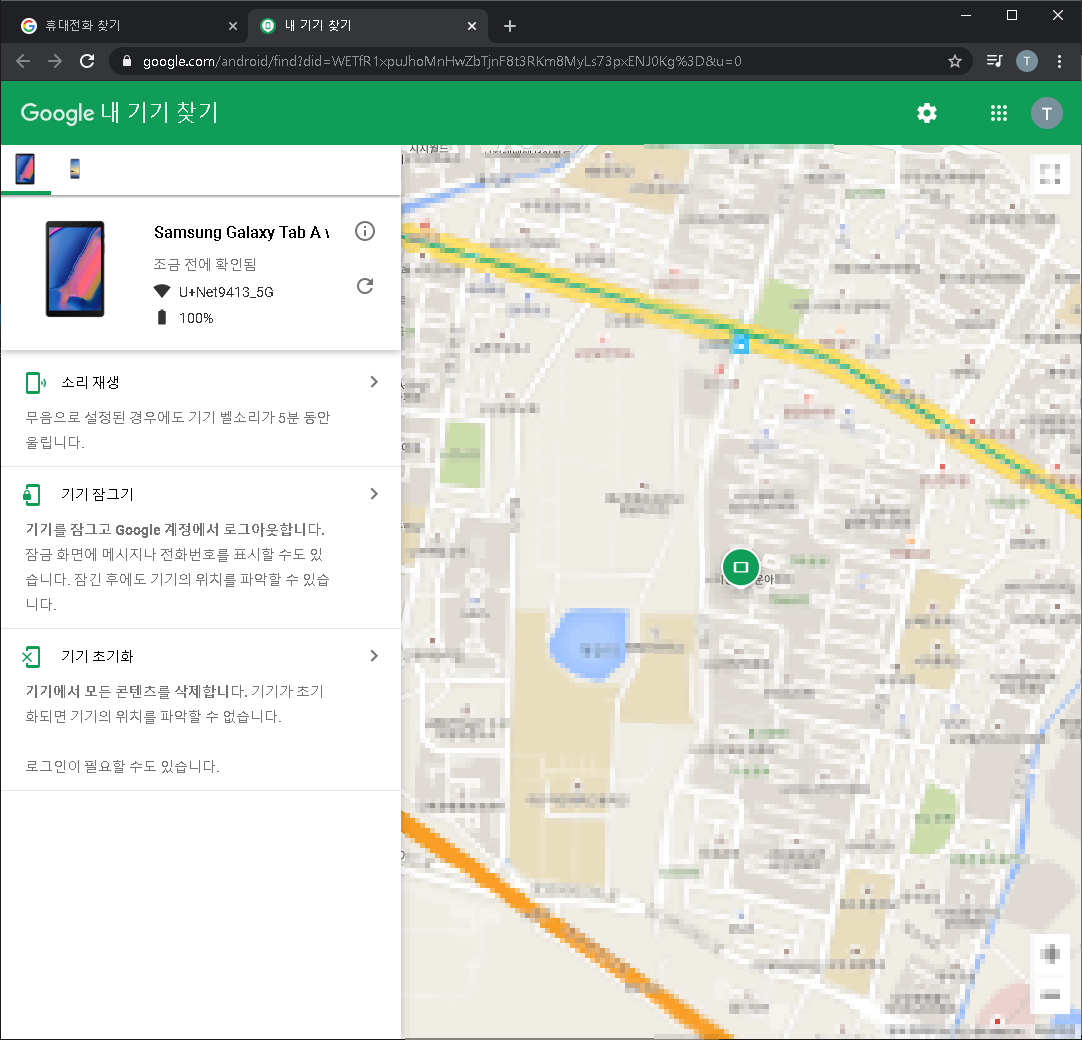Click the lock device icon

point(32,494)
